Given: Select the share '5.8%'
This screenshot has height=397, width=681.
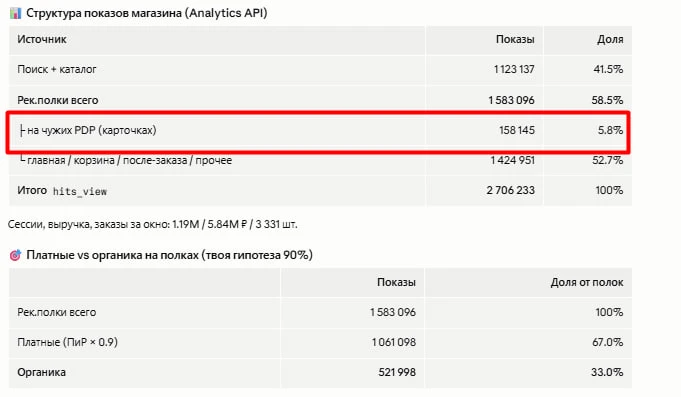Looking at the screenshot, I should click(610, 130).
